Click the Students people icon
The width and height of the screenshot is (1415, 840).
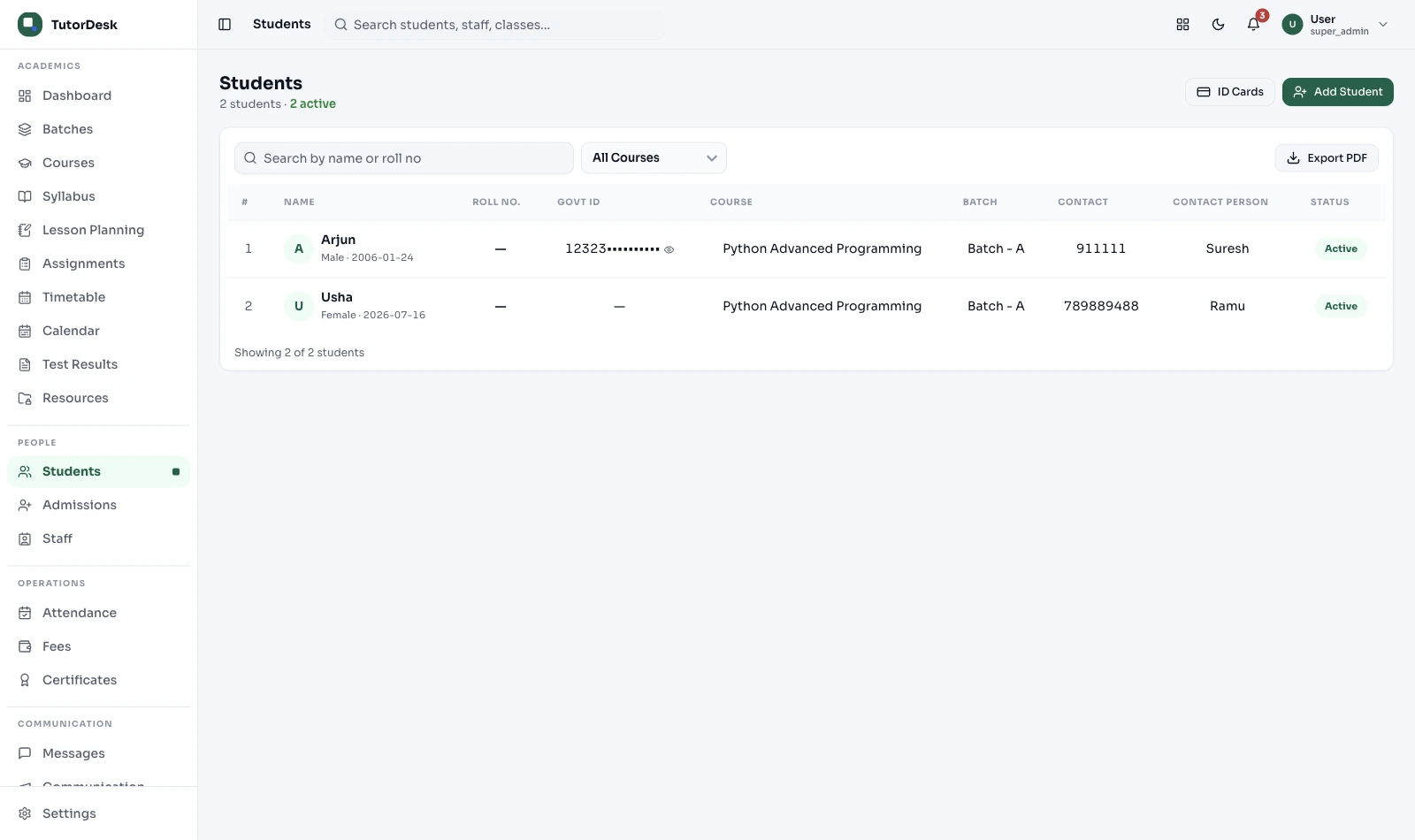pos(25,471)
